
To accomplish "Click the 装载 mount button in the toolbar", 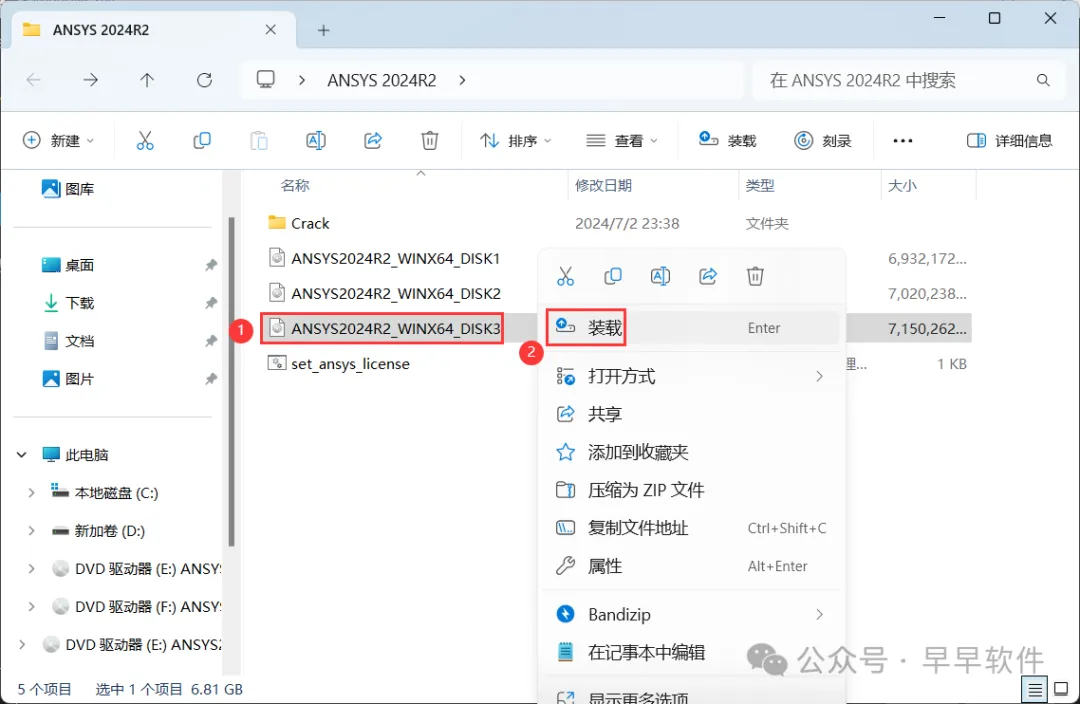I will [727, 141].
